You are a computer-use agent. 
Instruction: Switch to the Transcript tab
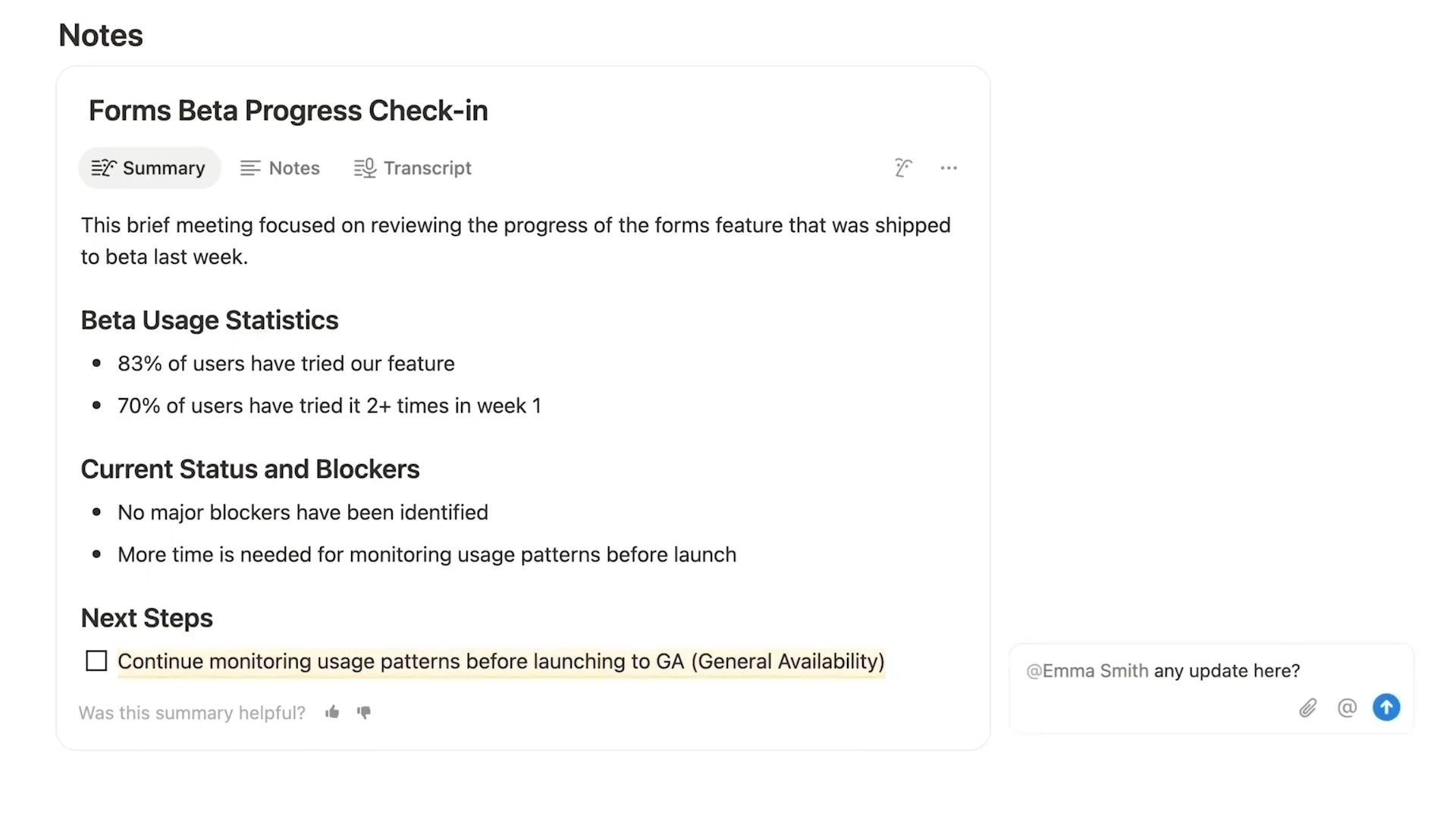(x=413, y=168)
